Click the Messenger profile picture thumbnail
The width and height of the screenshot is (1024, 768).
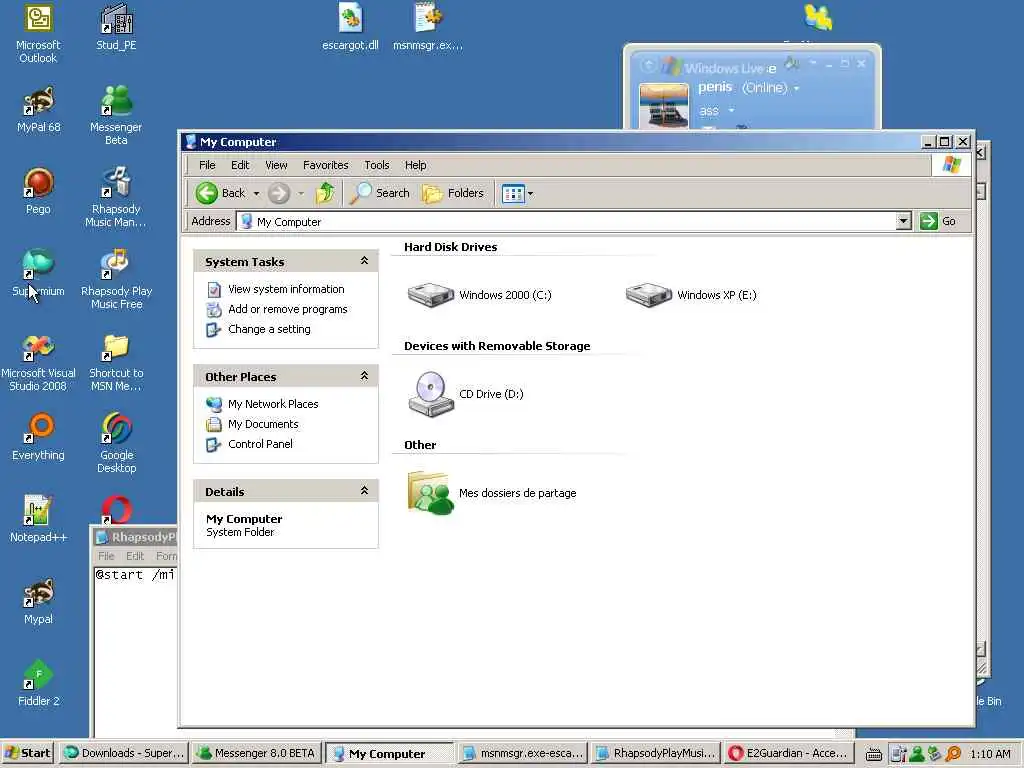click(x=664, y=105)
